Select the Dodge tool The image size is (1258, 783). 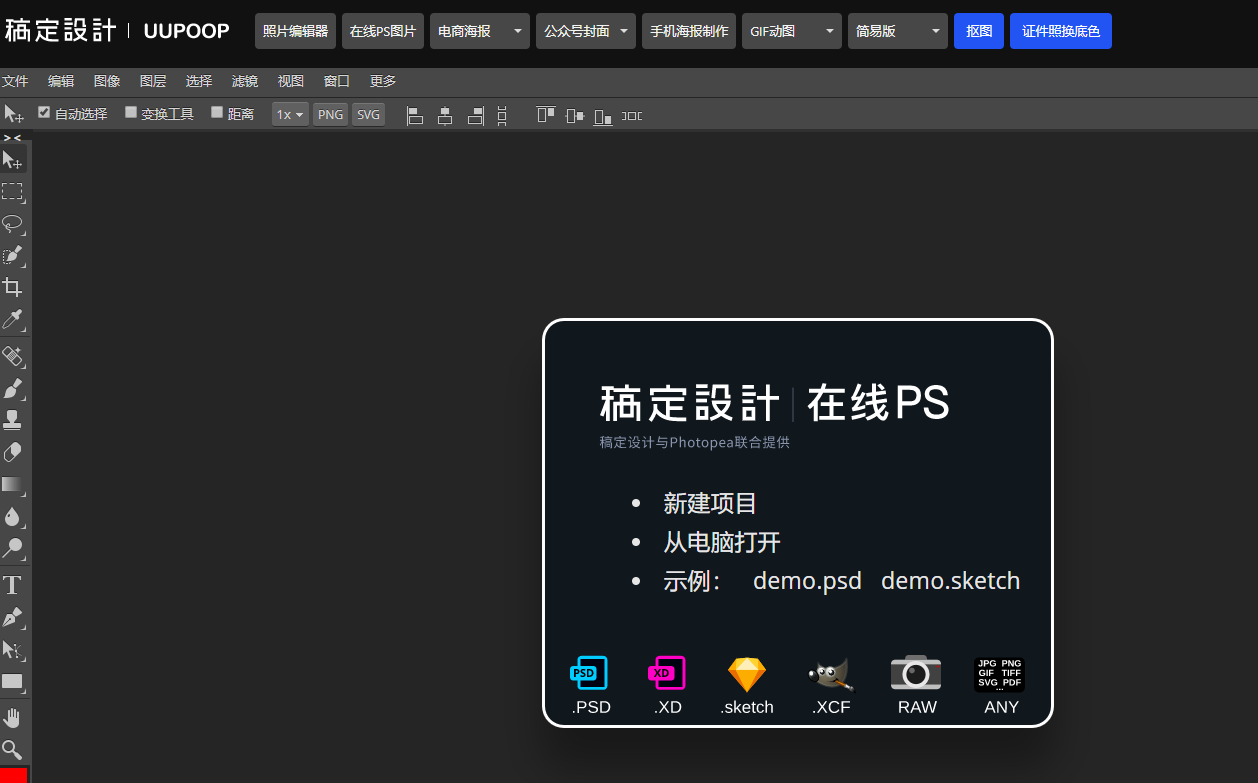13,548
